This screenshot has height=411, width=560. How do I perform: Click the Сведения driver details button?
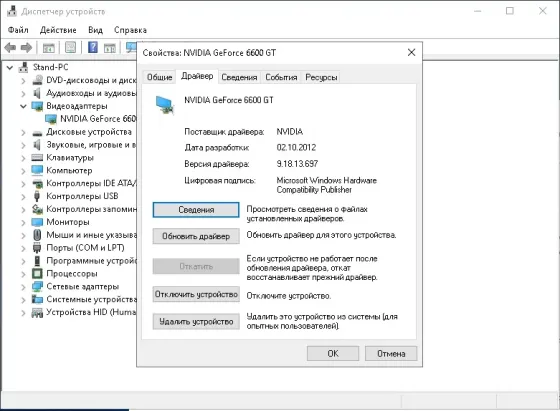[196, 210]
